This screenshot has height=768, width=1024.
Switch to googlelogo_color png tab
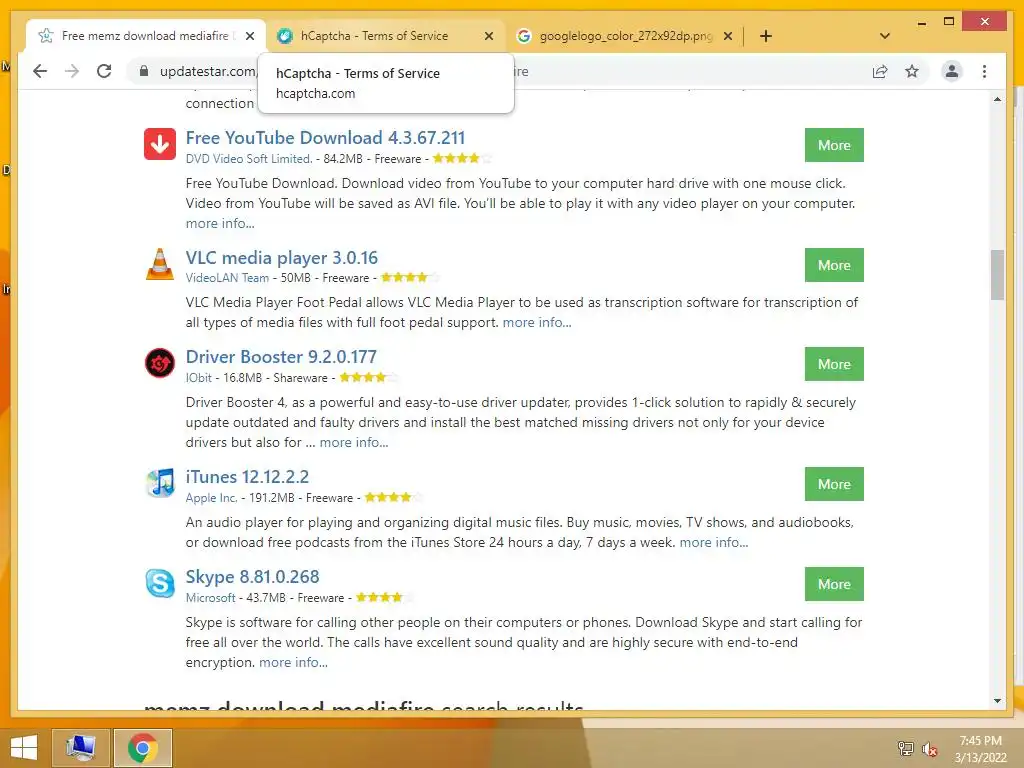(626, 36)
